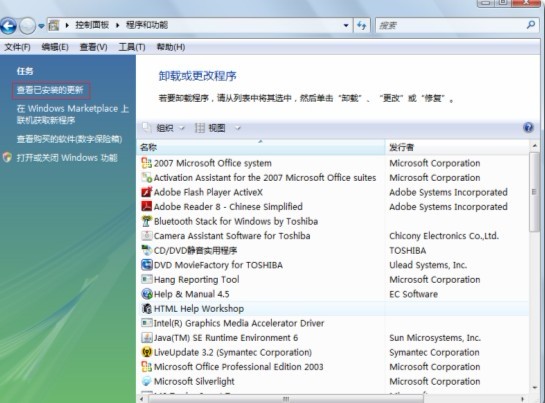
Task: Click the refresh icon beside address bar
Action: click(x=361, y=25)
